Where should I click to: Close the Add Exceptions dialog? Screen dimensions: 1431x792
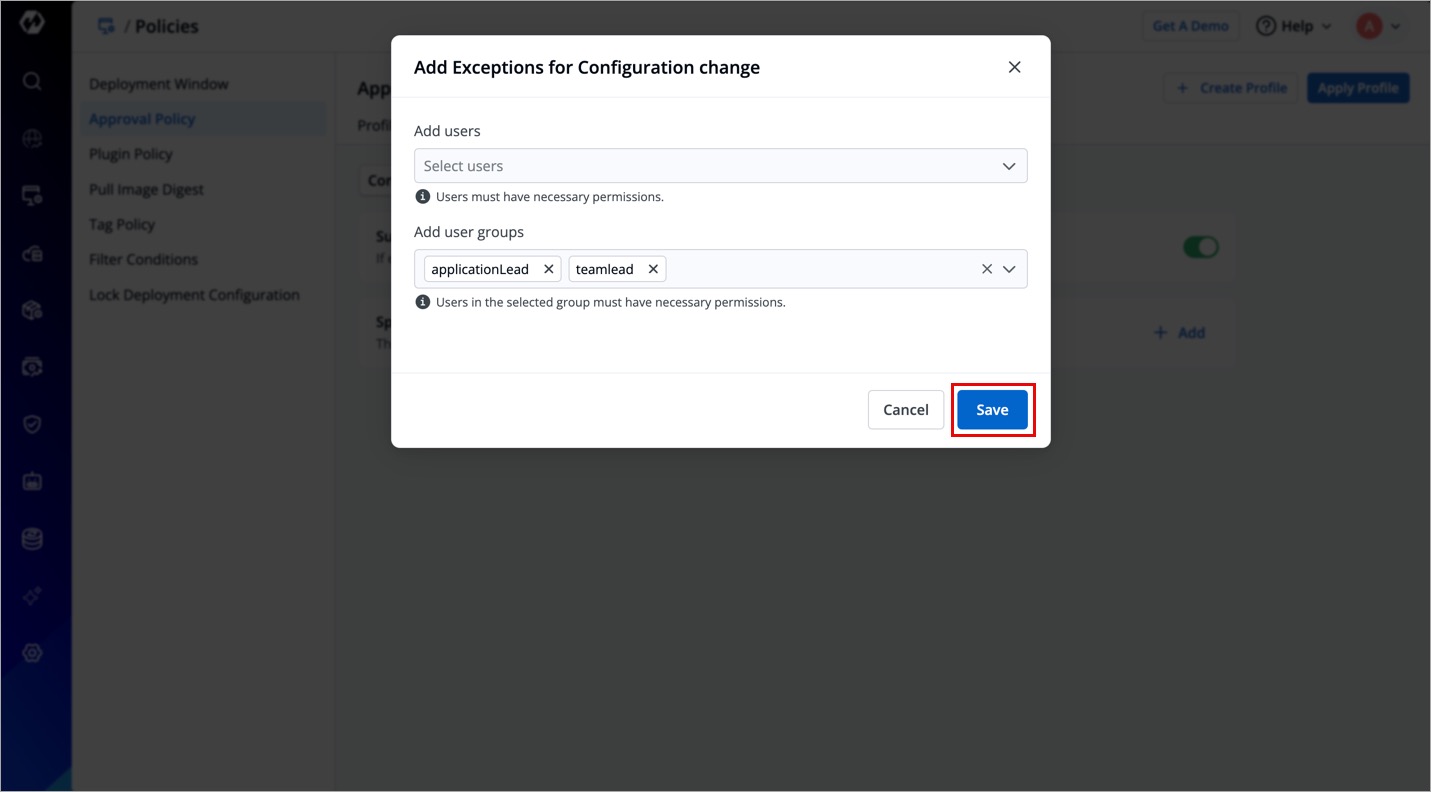pyautogui.click(x=1014, y=67)
